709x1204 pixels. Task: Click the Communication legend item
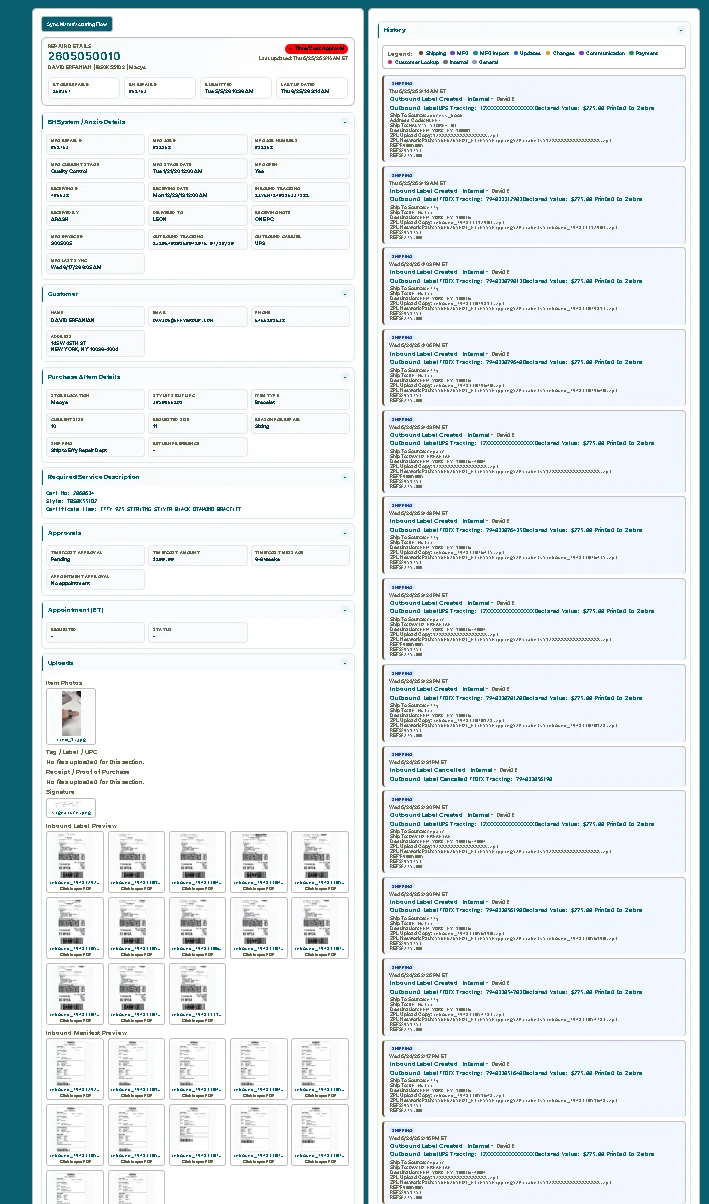tap(602, 53)
